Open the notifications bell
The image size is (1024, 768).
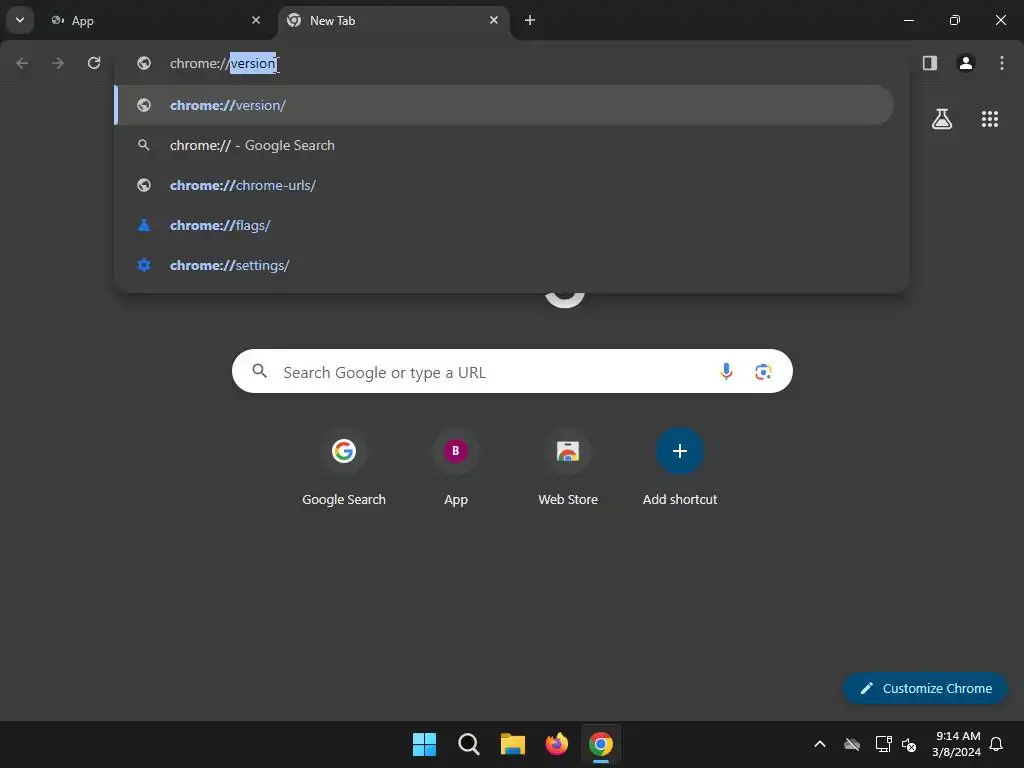(997, 744)
